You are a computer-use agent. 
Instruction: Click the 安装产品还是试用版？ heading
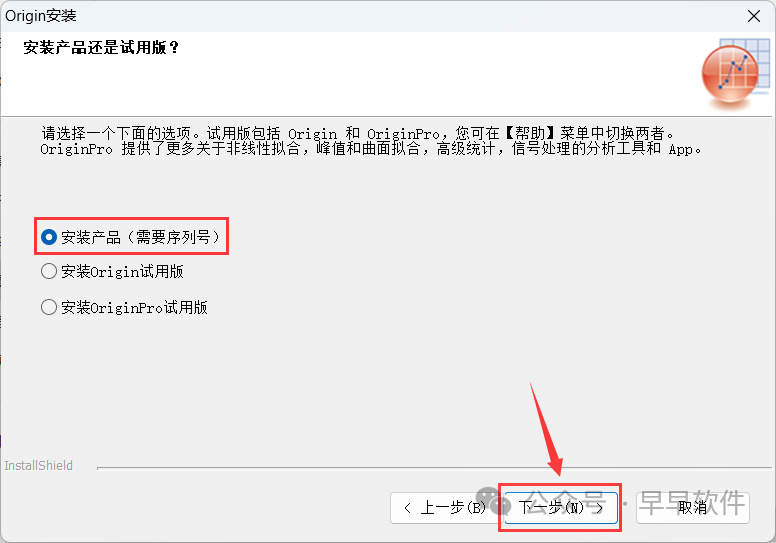100,48
